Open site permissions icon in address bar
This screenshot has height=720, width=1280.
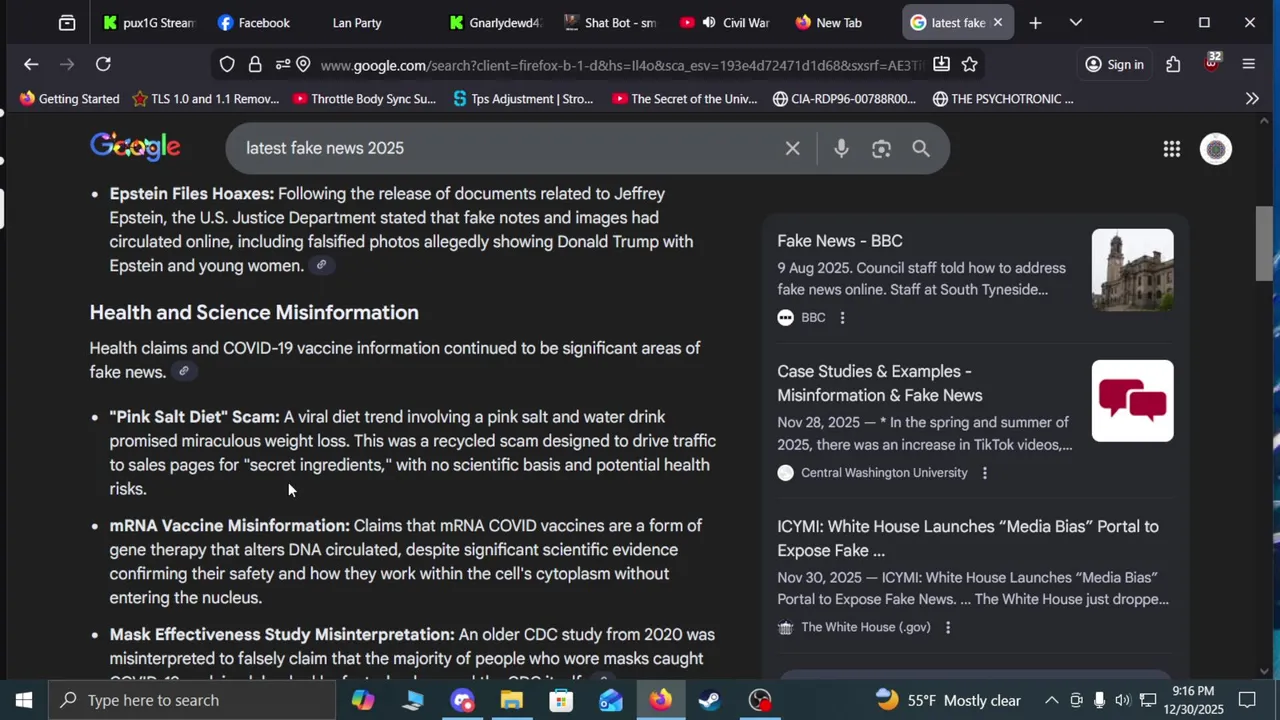[284, 65]
